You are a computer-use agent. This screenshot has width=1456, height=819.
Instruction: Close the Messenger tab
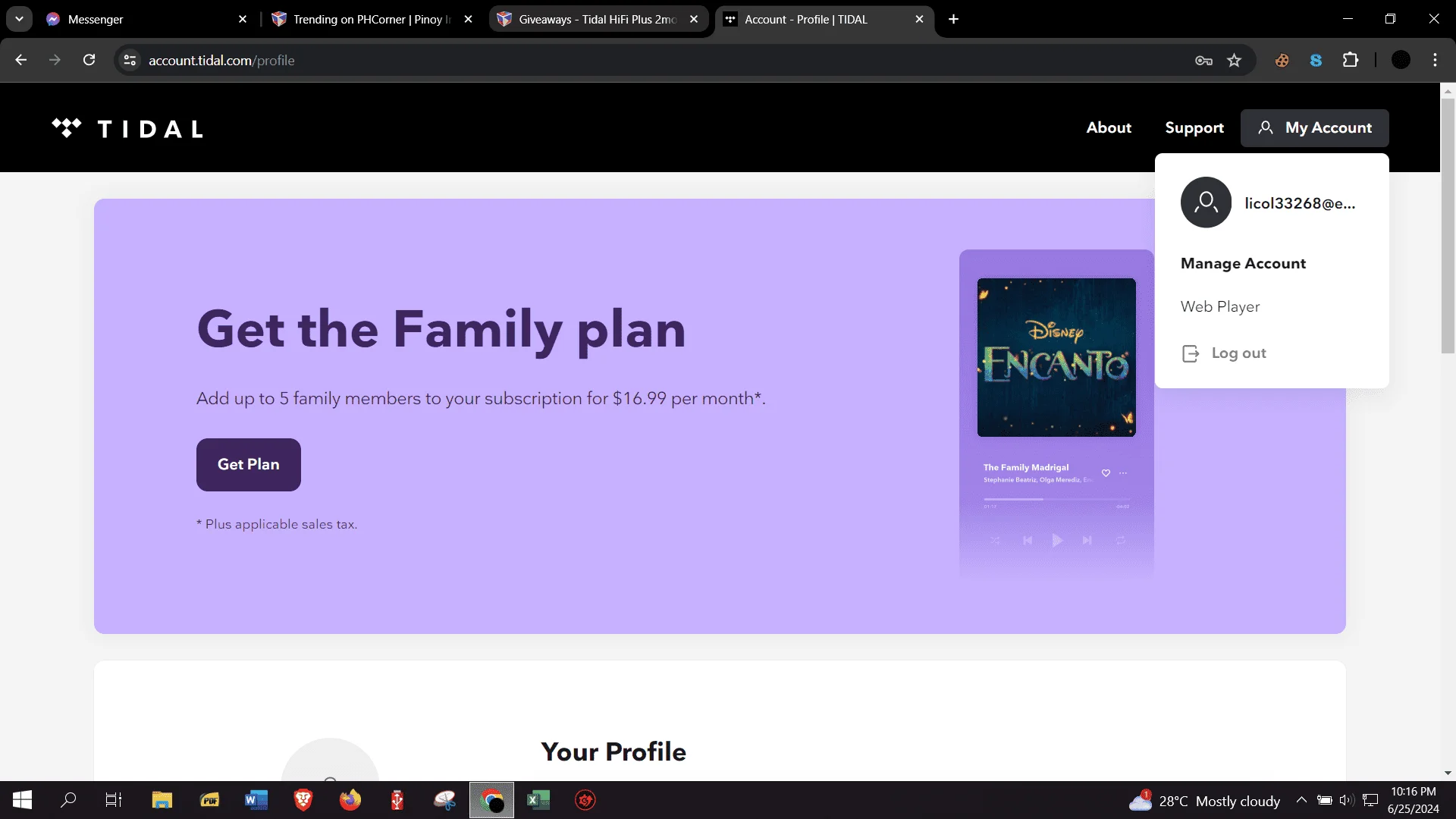click(x=243, y=19)
